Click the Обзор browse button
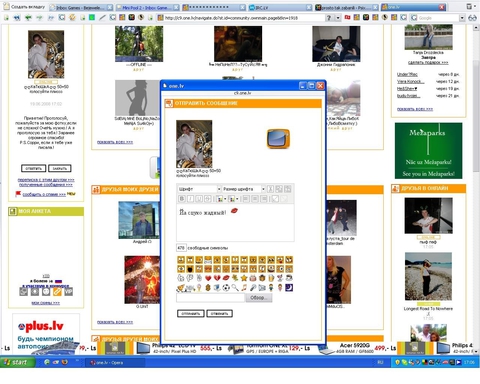The image size is (480, 384). pyautogui.click(x=259, y=298)
